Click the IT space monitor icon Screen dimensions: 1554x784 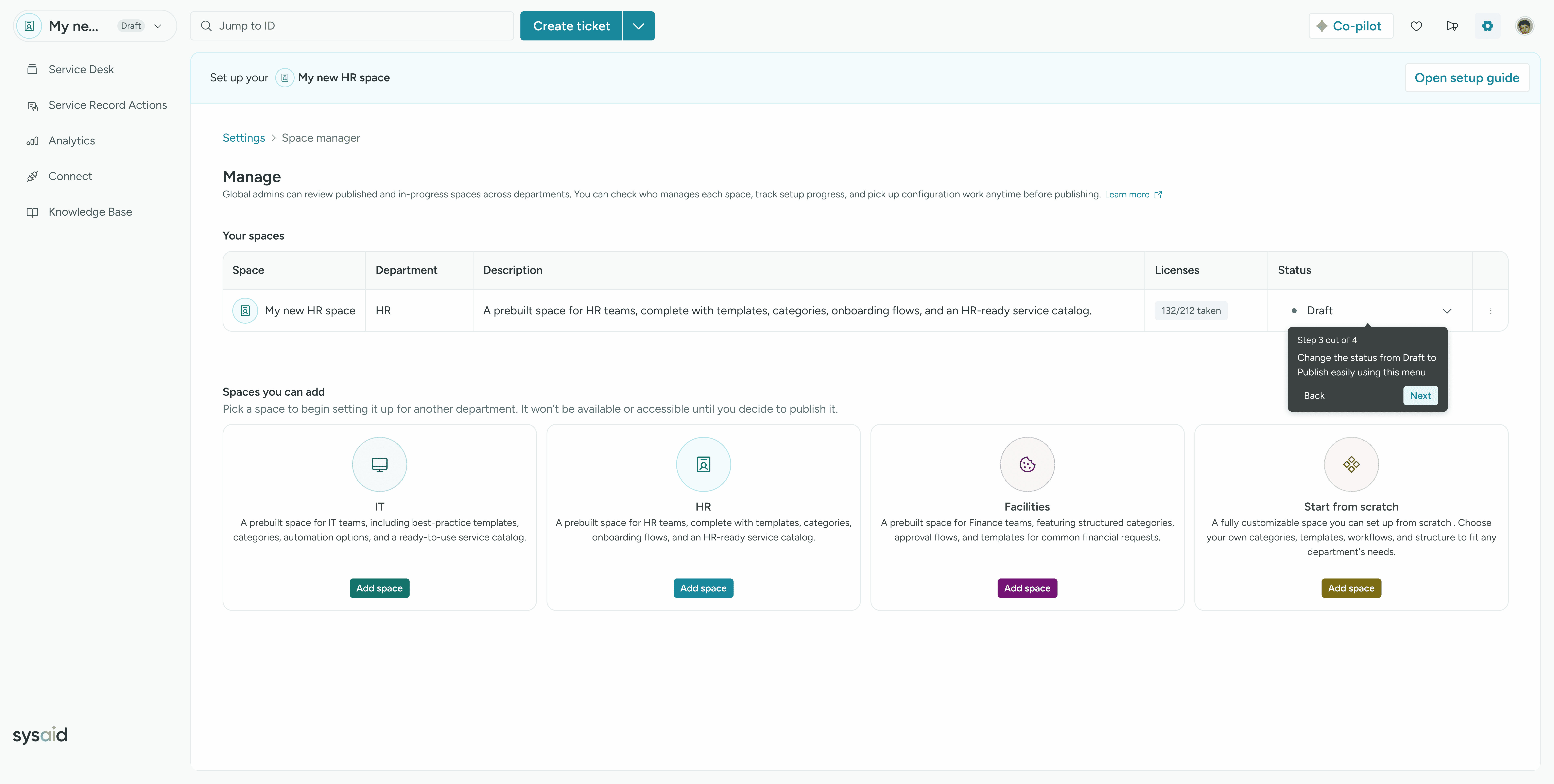pos(379,464)
